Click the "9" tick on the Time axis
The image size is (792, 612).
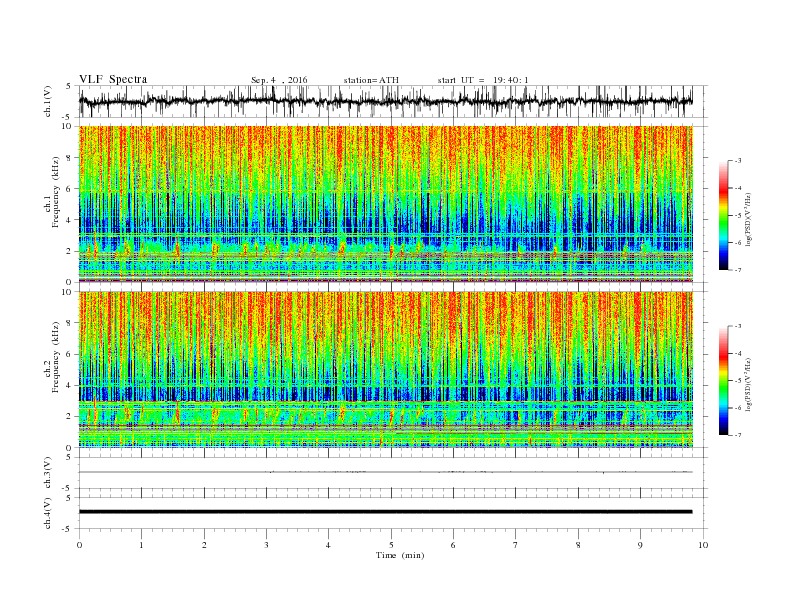tap(640, 545)
